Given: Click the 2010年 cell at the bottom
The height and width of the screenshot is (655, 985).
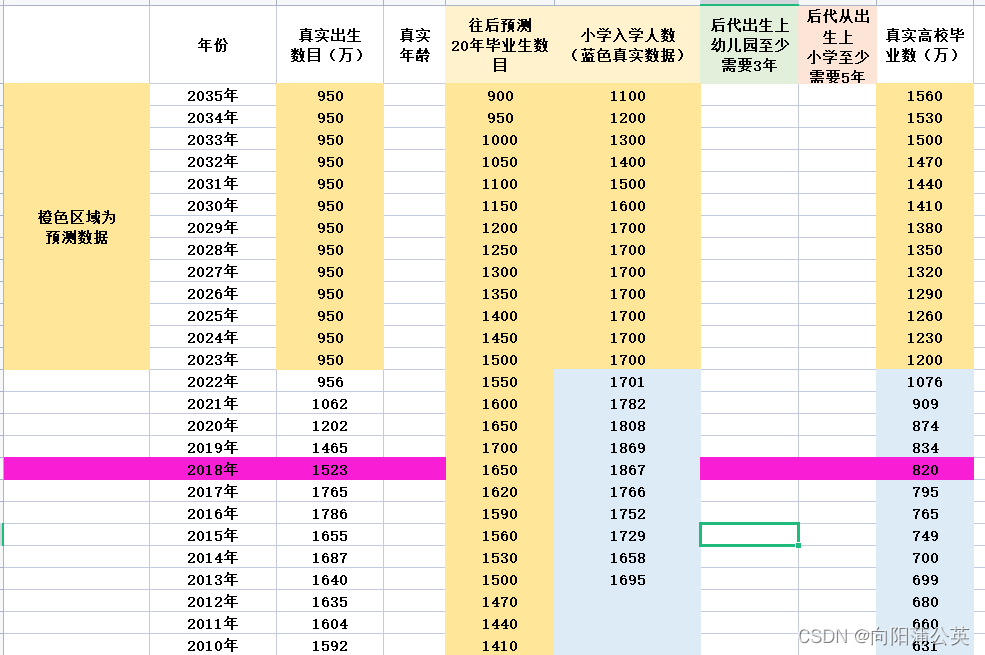Looking at the screenshot, I should coord(211,645).
